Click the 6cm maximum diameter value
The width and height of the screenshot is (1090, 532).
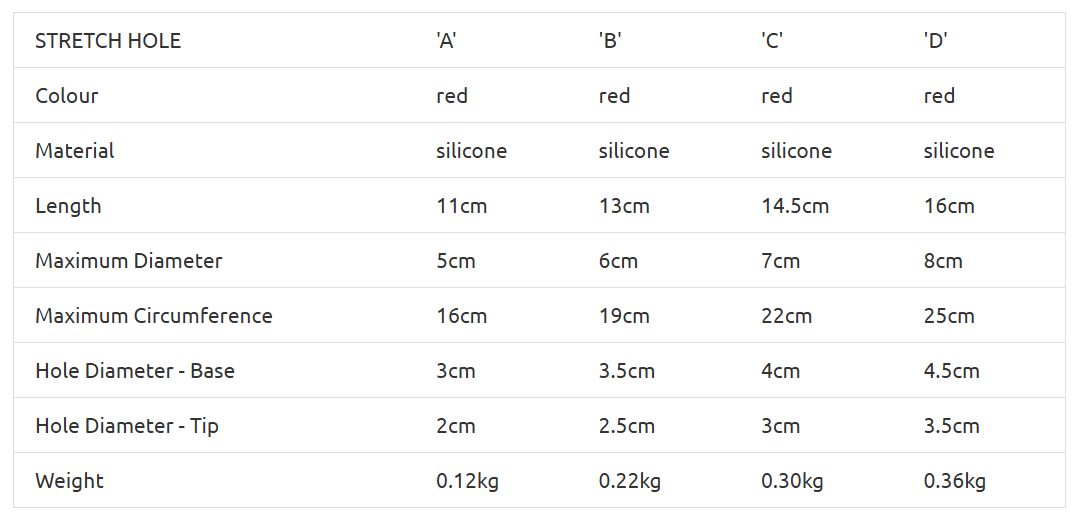click(618, 261)
